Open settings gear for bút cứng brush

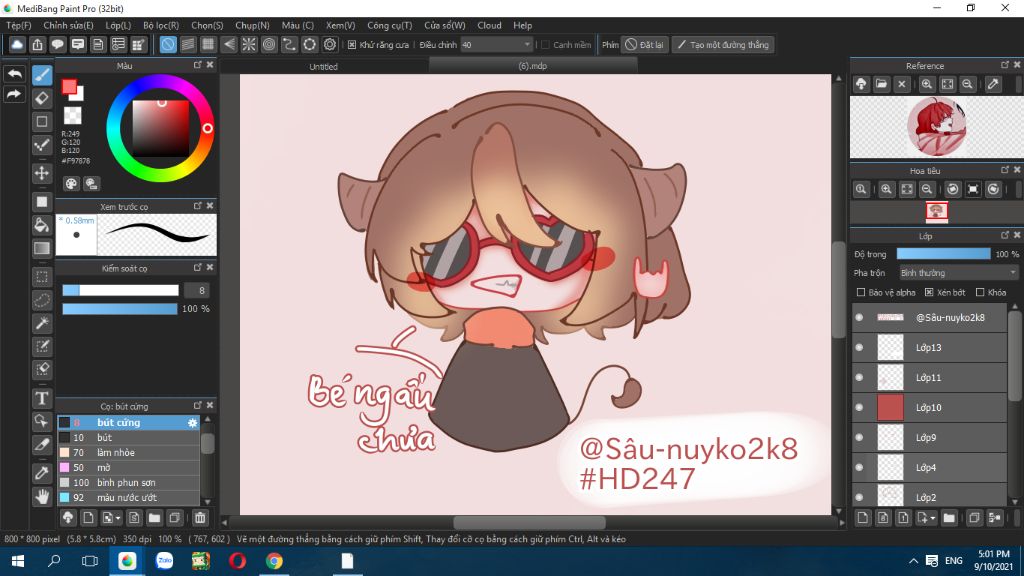coord(192,423)
